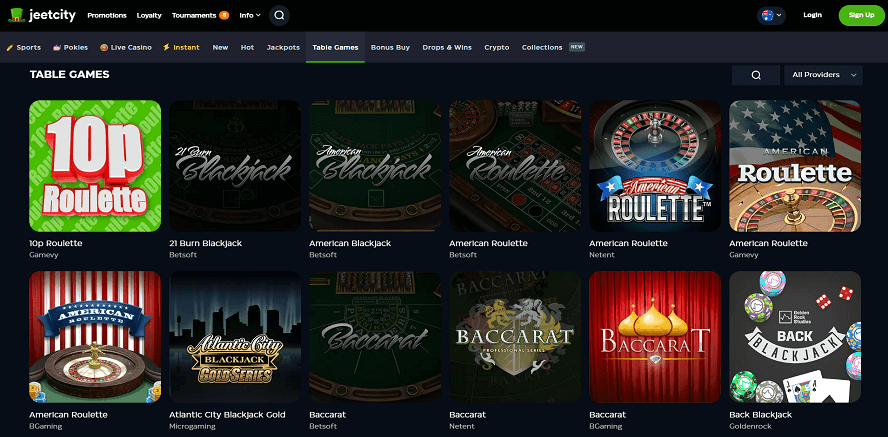Click the Netent label under American Roulette

tap(602, 255)
